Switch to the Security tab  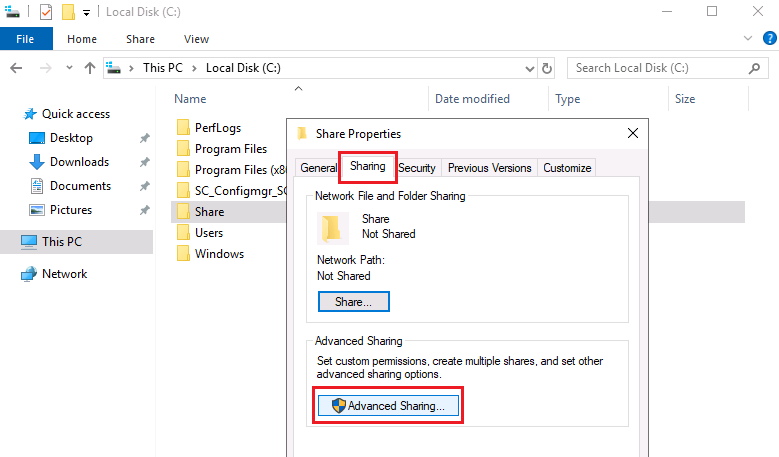point(417,168)
